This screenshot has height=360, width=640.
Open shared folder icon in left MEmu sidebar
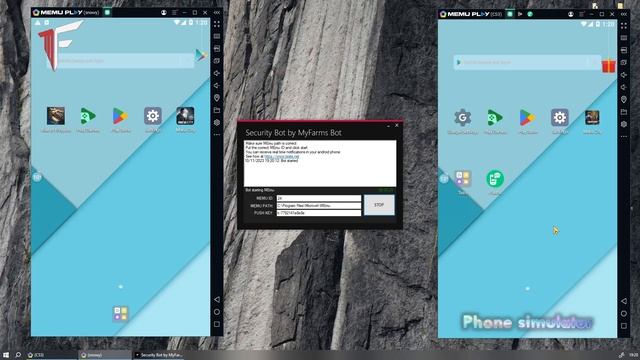217,110
